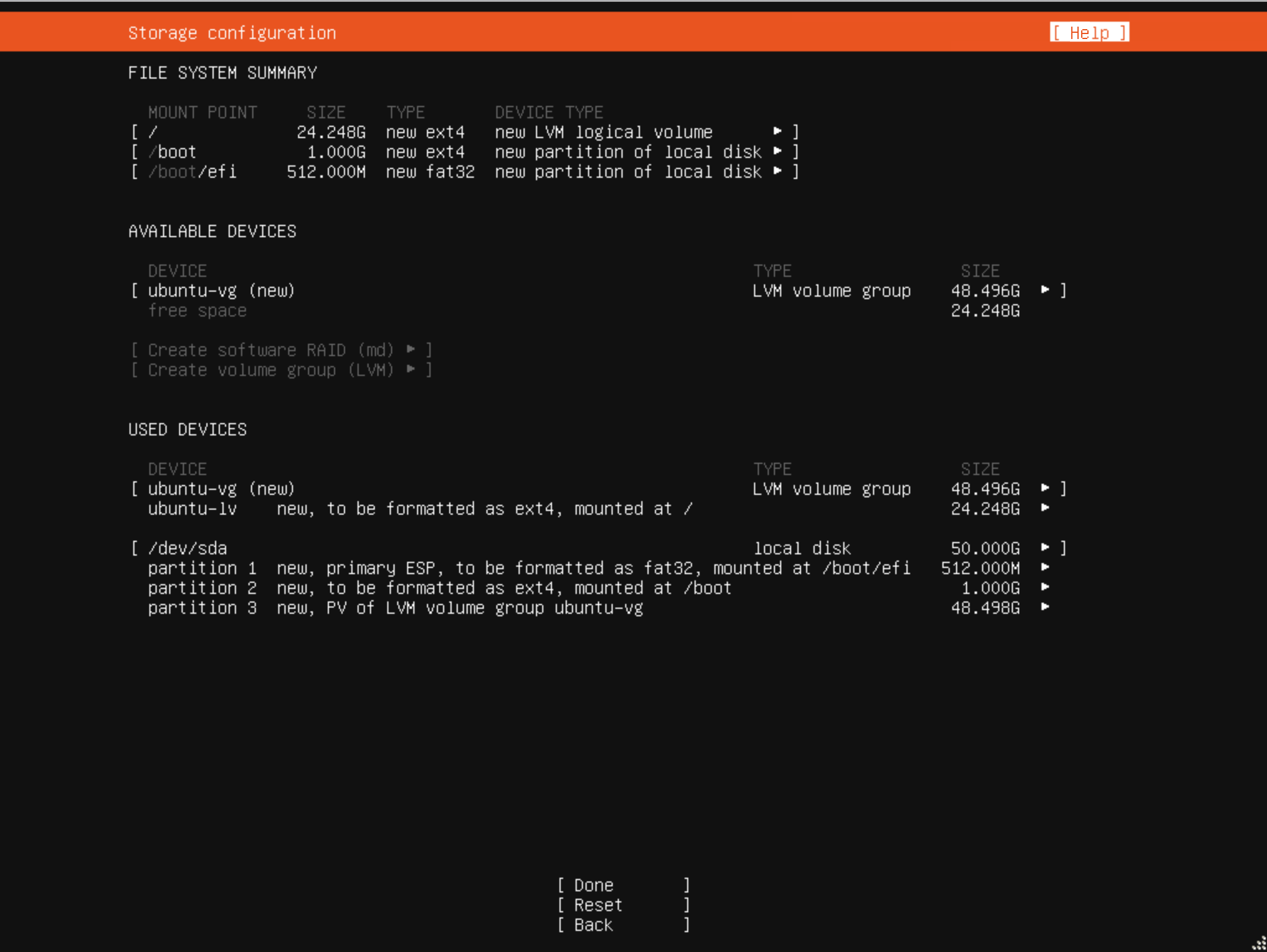
Task: Expand the /boot/efi fat32 entry
Action: click(x=778, y=172)
